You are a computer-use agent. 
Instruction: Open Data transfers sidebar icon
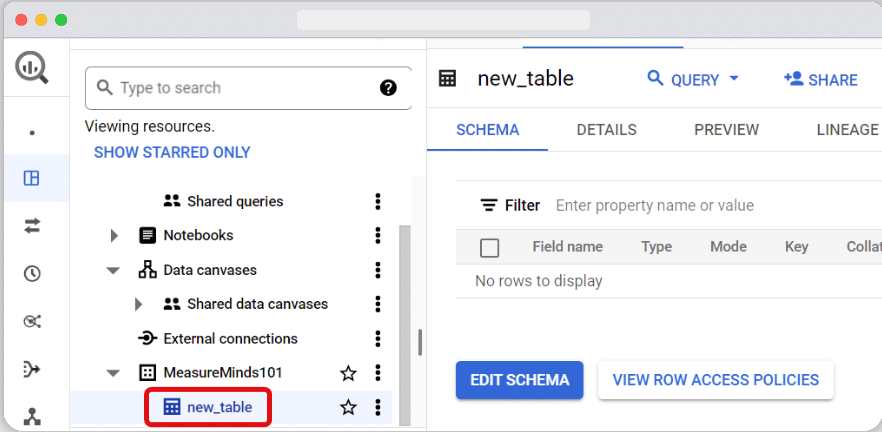(x=32, y=226)
